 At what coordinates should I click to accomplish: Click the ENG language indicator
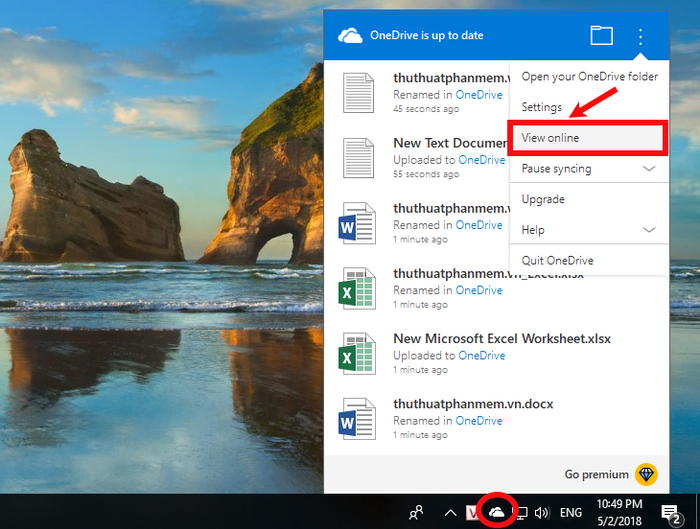pos(571,512)
